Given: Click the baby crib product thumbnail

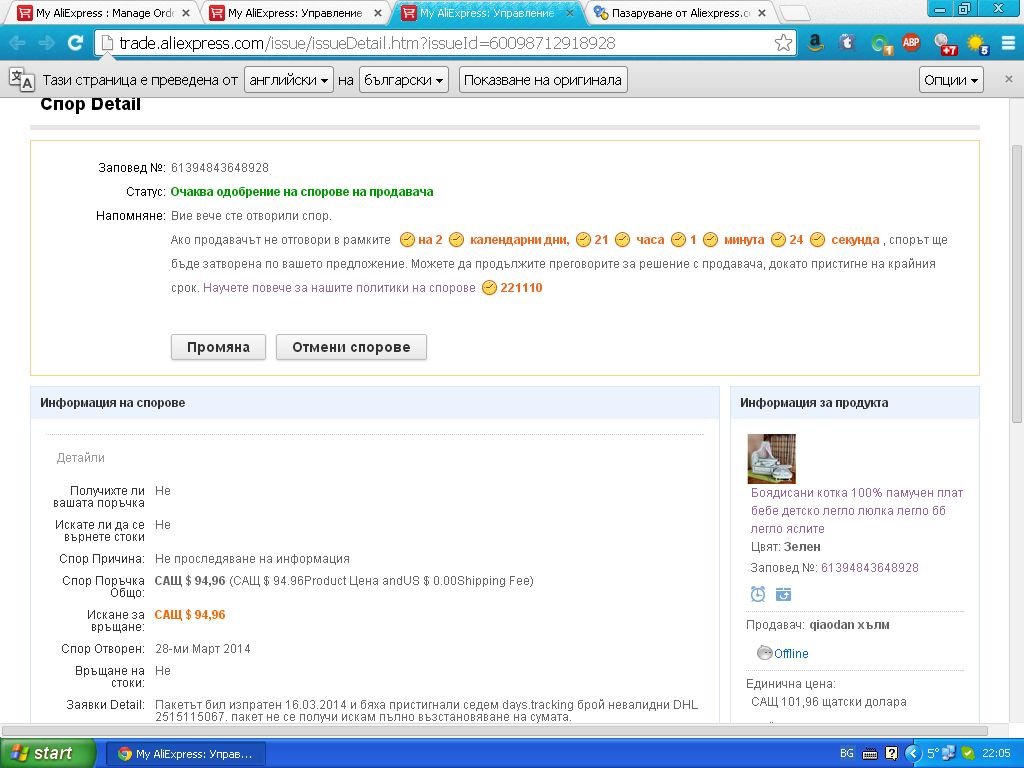Looking at the screenshot, I should coord(771,459).
